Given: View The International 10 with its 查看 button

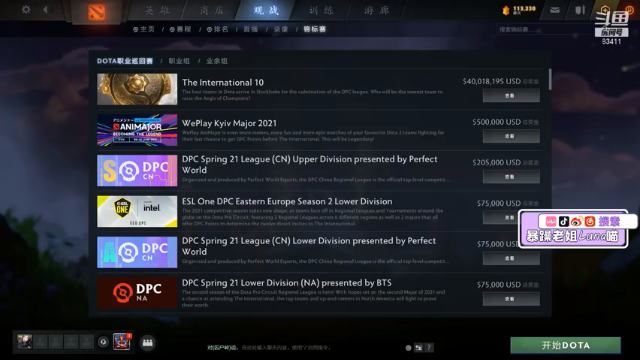Looking at the screenshot, I should point(511,96).
